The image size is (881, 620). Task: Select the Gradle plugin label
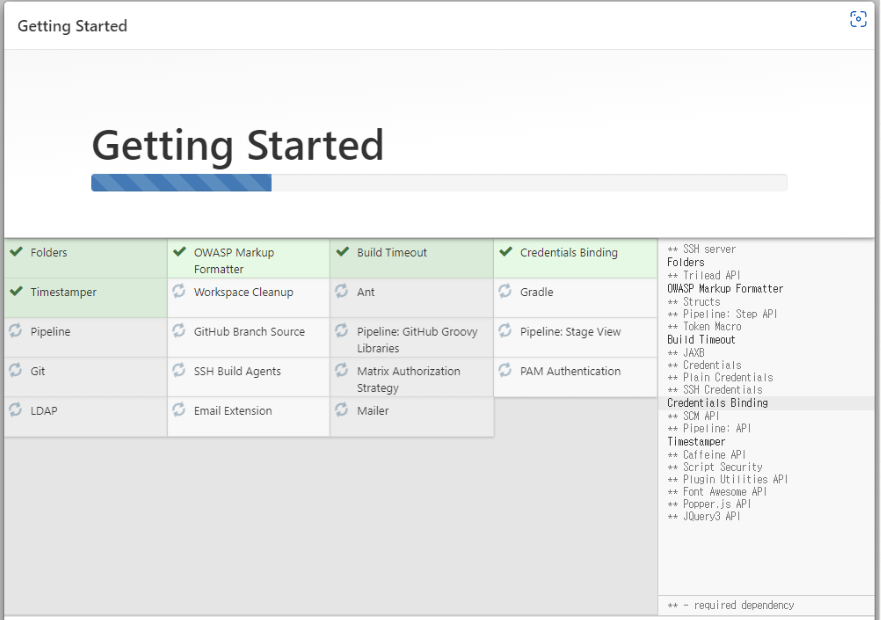click(x=537, y=292)
